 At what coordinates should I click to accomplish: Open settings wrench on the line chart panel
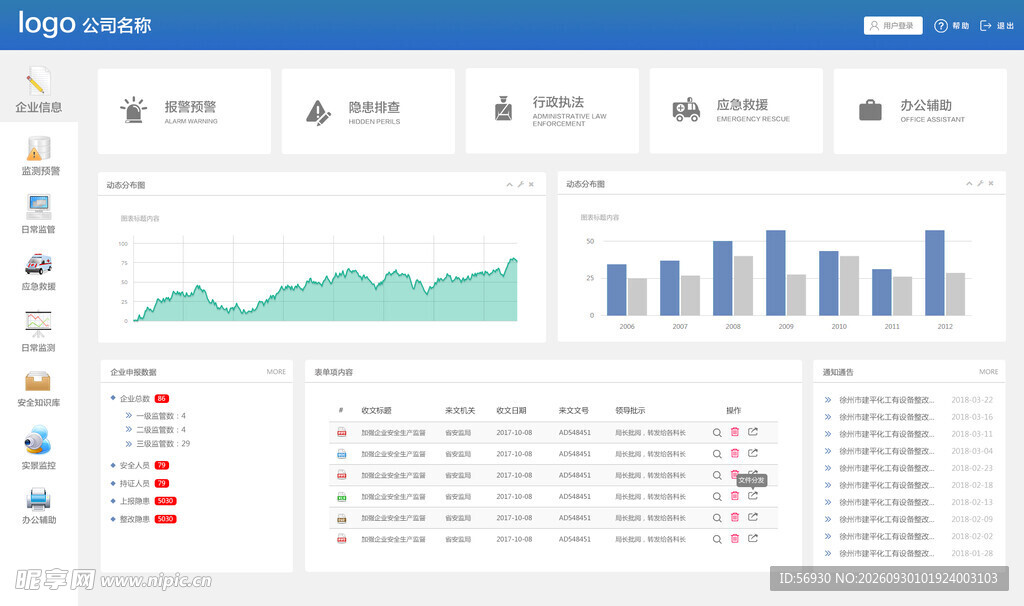pyautogui.click(x=520, y=185)
